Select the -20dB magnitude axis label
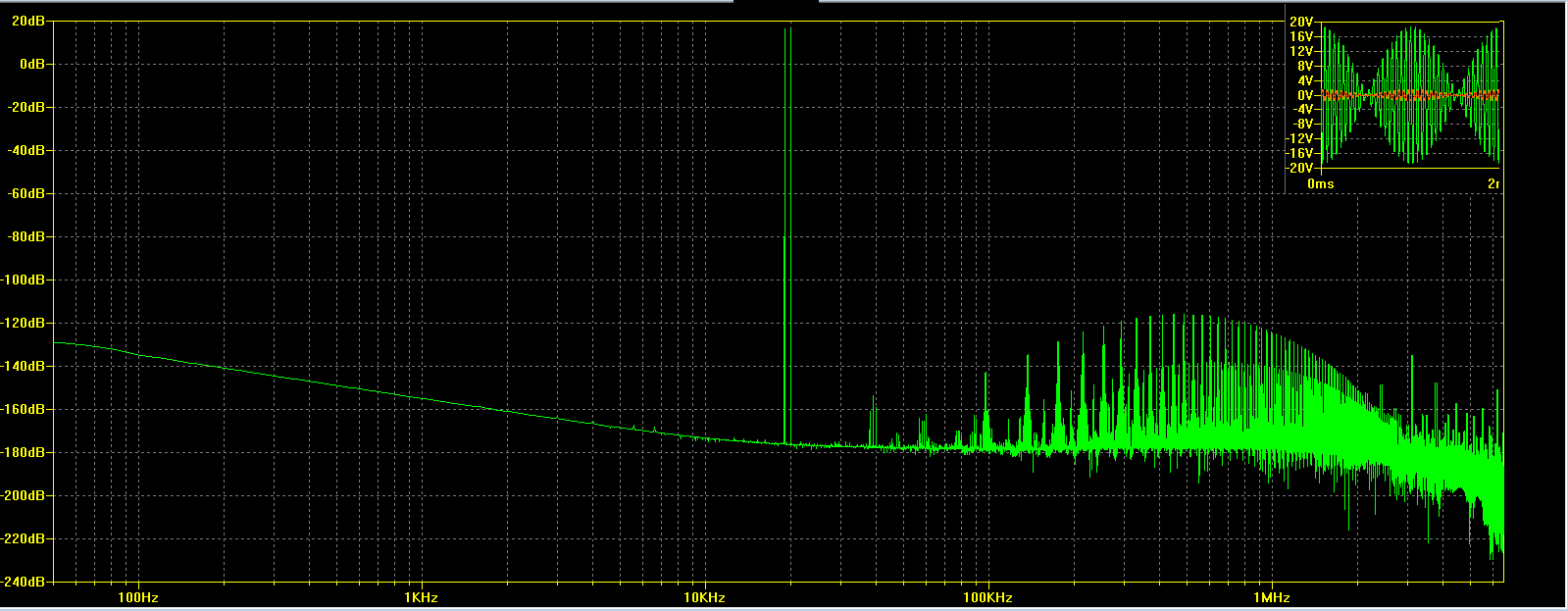 click(27, 107)
